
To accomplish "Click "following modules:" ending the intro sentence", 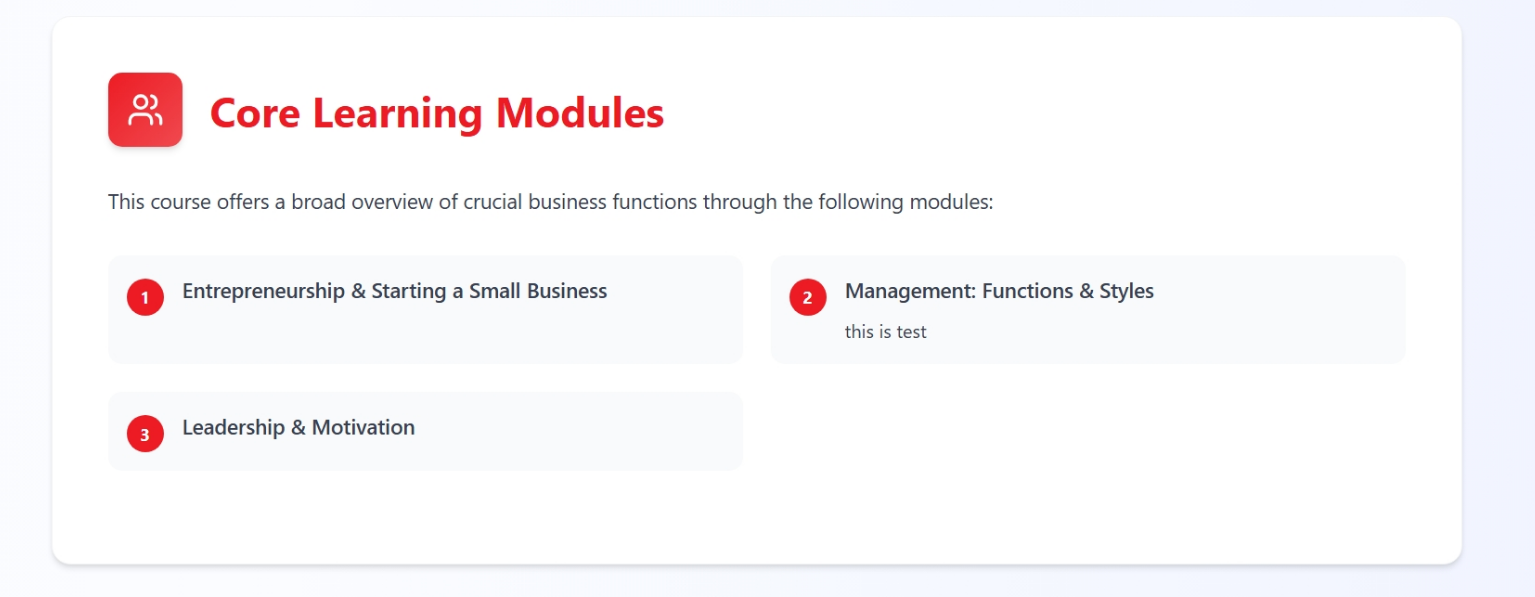I will [905, 202].
